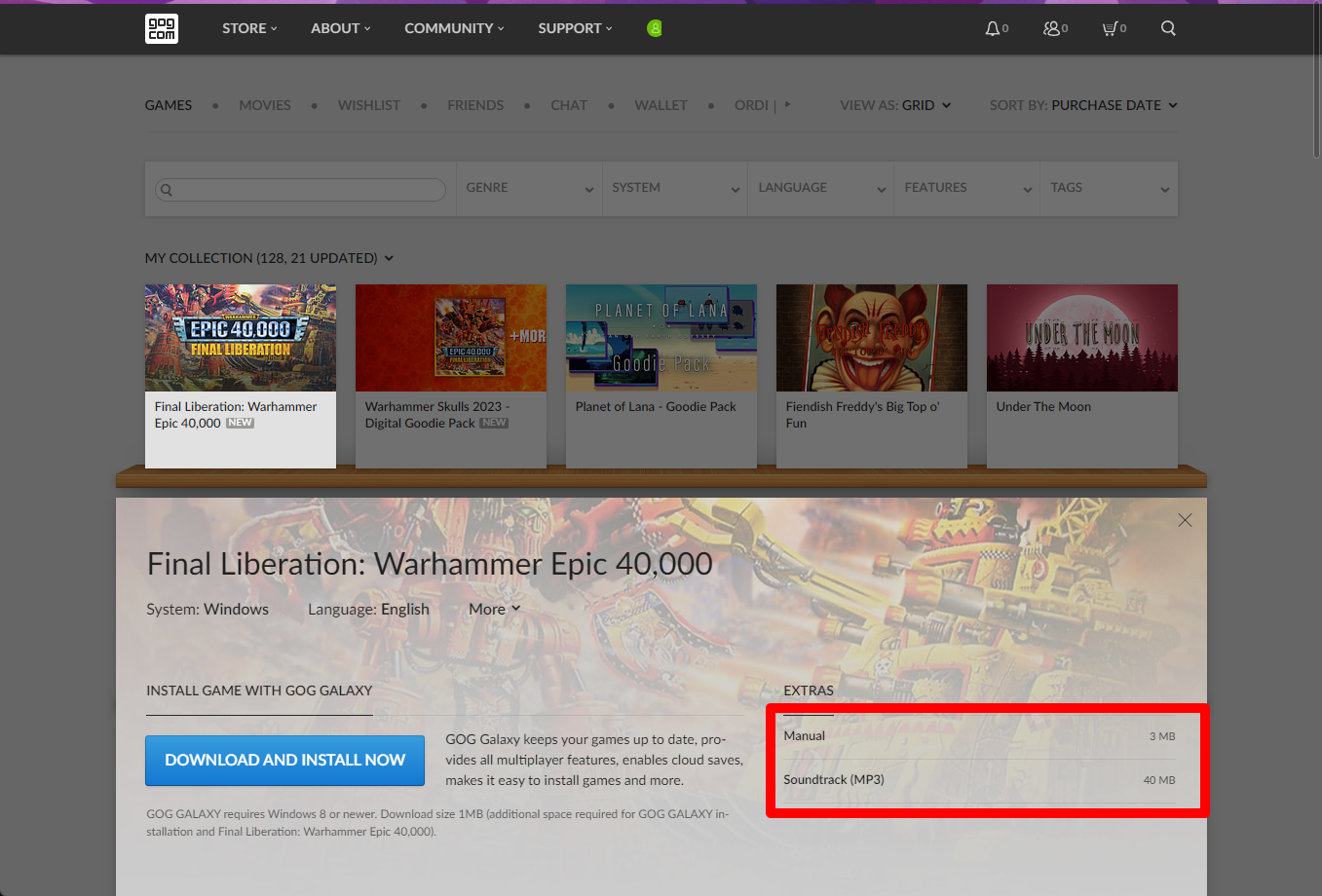Switch to the CHAT tab
Viewport: 1322px width, 896px height.
[569, 105]
